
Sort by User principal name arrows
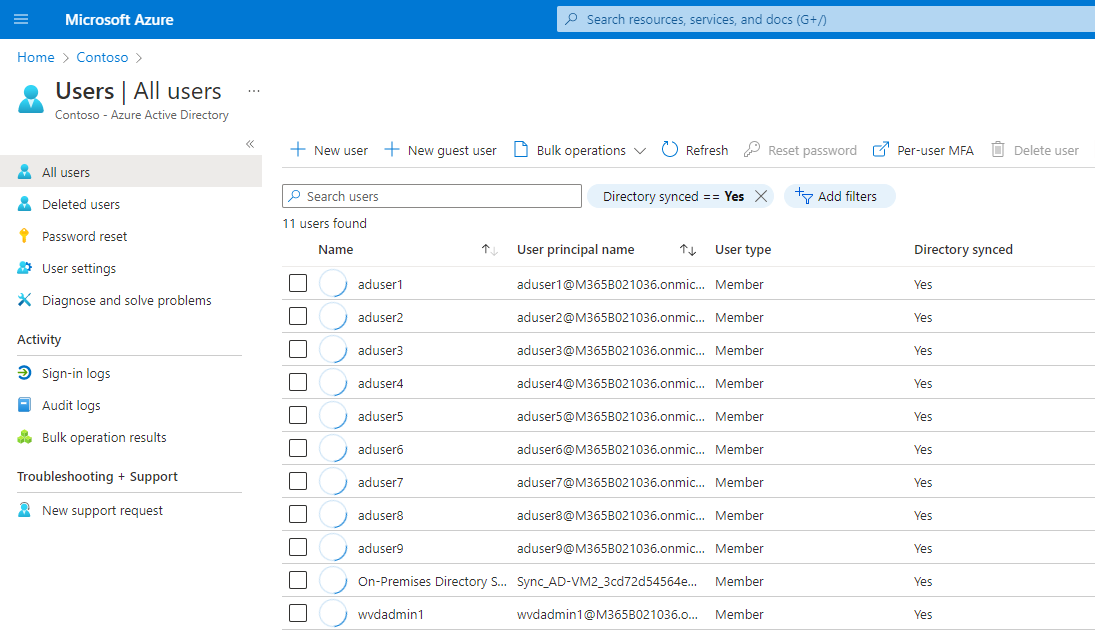(x=688, y=250)
